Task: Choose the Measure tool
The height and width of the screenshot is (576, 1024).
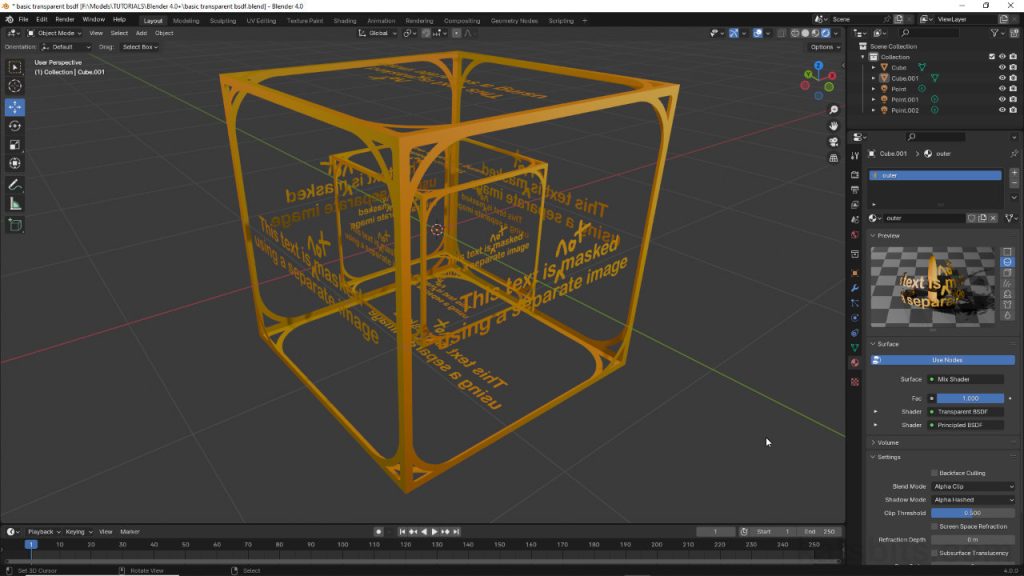Action: click(15, 204)
